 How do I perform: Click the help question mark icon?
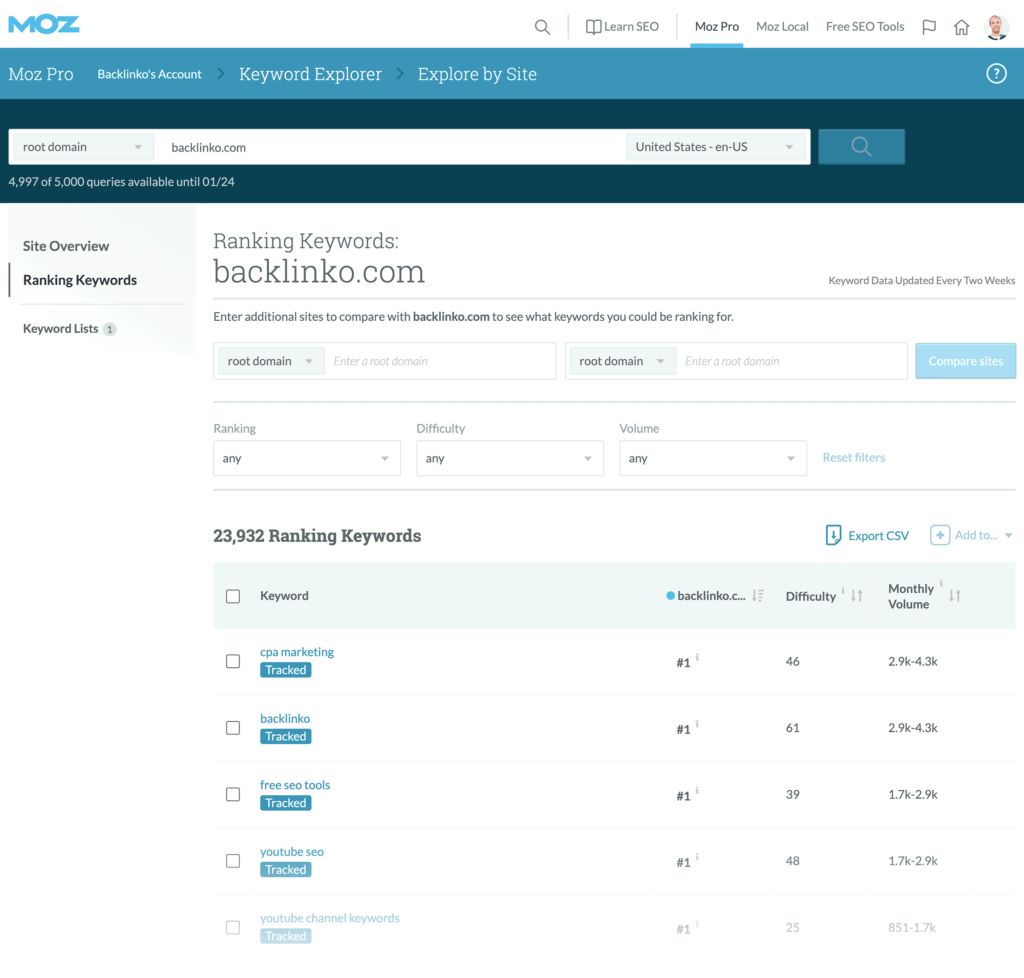click(996, 74)
